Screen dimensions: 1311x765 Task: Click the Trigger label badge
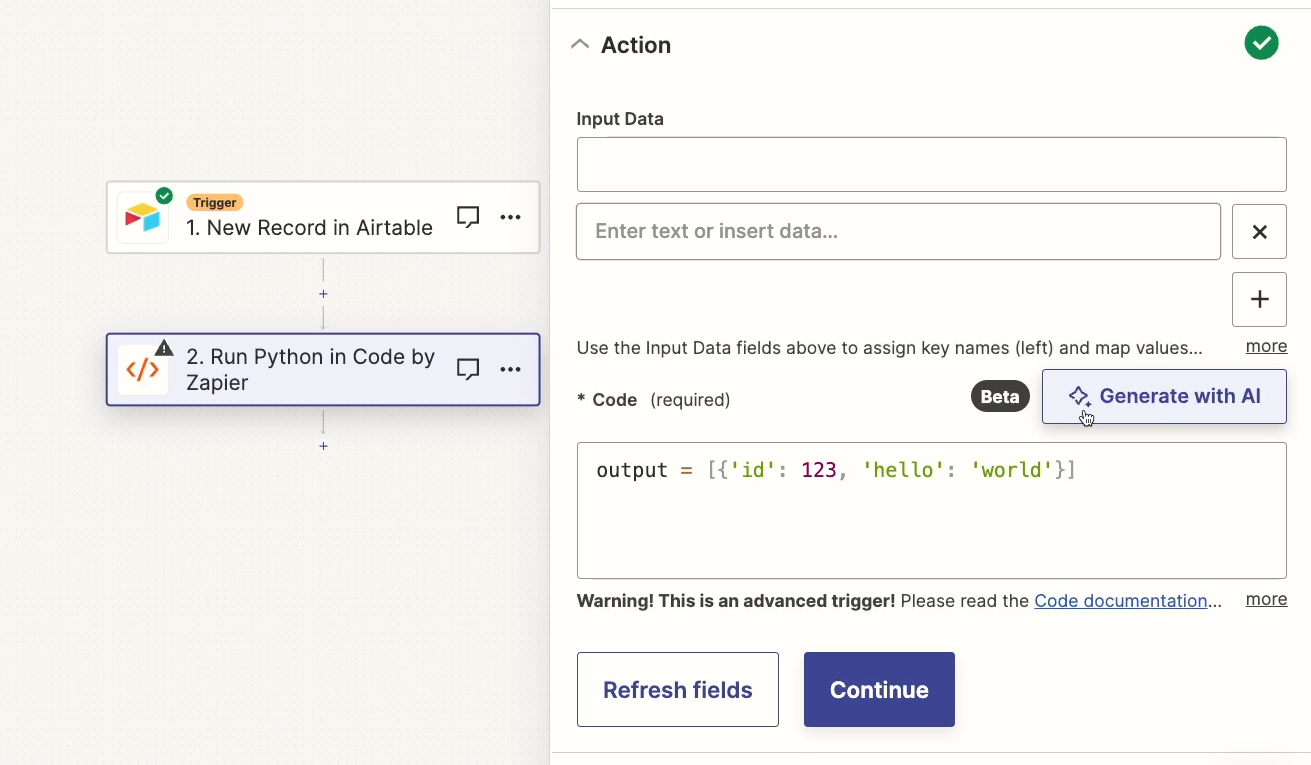(x=215, y=202)
